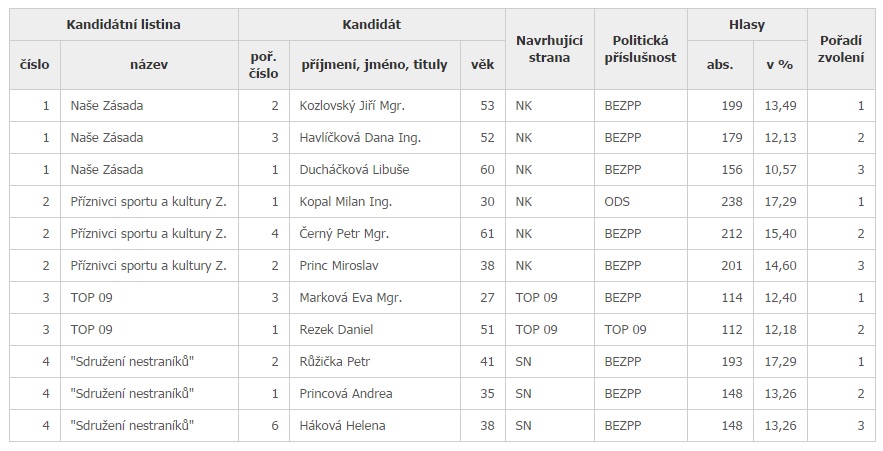Select candidate Havlíčková Dana Ing.

click(x=358, y=138)
